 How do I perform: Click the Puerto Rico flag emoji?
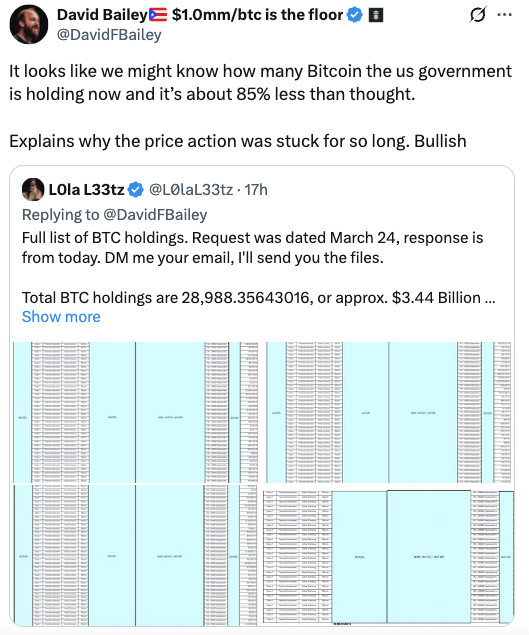pos(158,15)
